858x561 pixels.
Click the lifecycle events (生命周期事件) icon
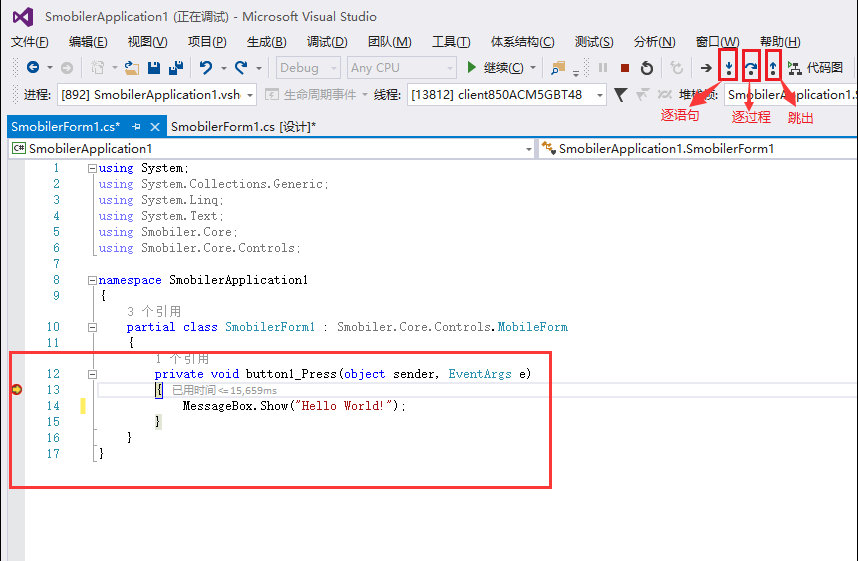271,95
